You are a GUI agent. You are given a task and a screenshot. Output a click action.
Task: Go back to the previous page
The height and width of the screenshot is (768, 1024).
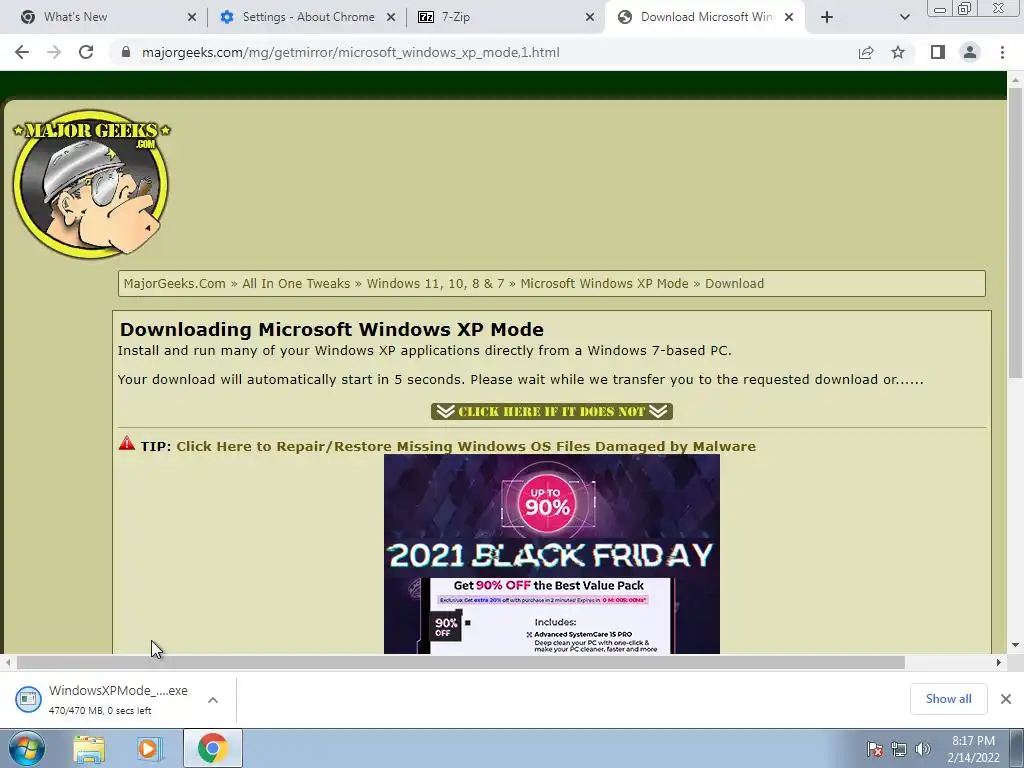point(22,52)
